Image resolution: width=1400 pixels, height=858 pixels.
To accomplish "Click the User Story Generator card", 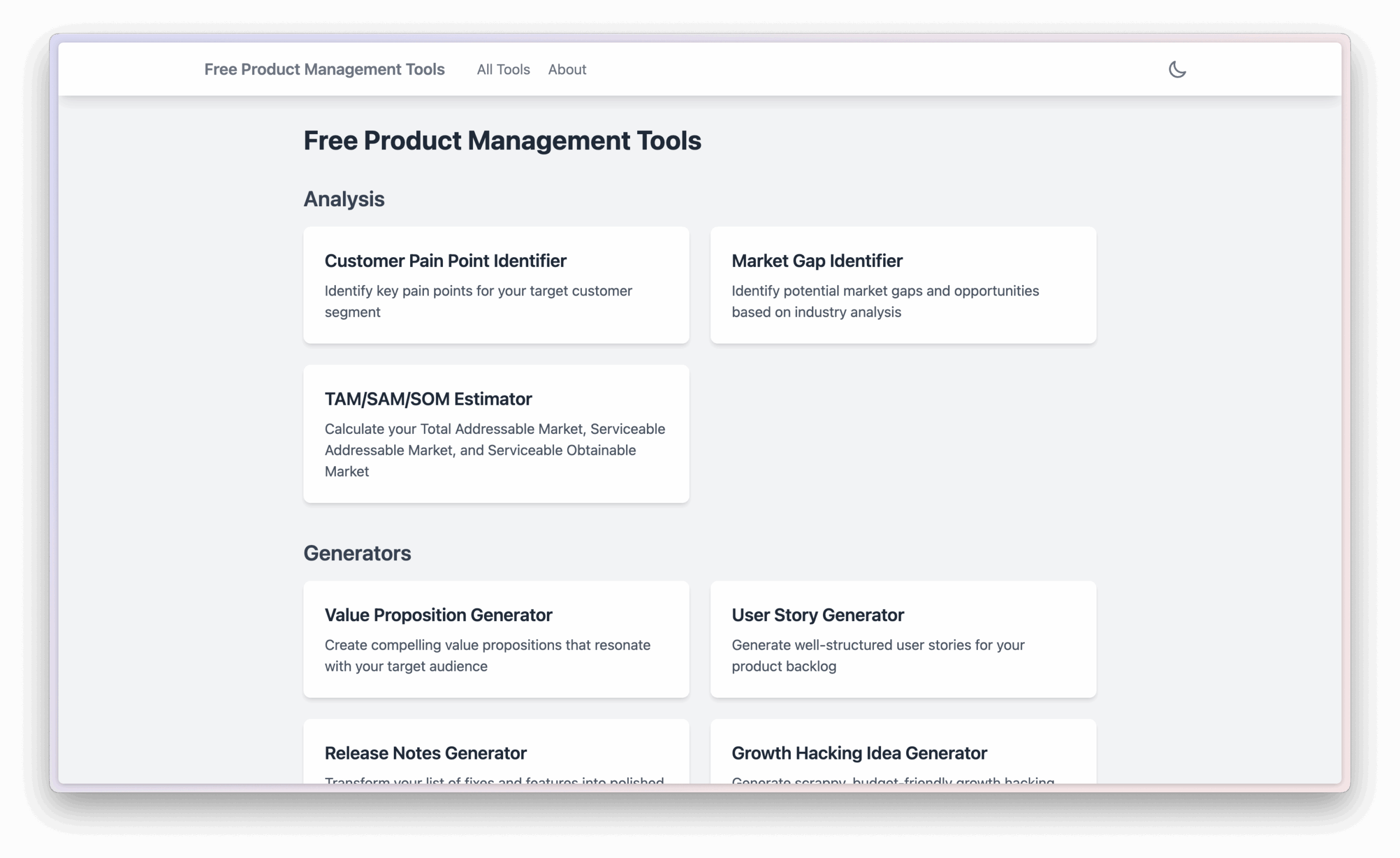I will (903, 640).
